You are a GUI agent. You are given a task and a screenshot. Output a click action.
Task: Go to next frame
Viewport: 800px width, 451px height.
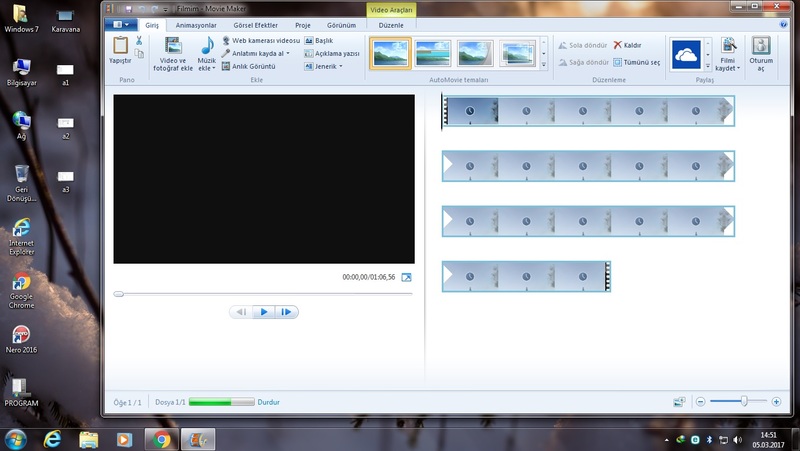(x=286, y=312)
